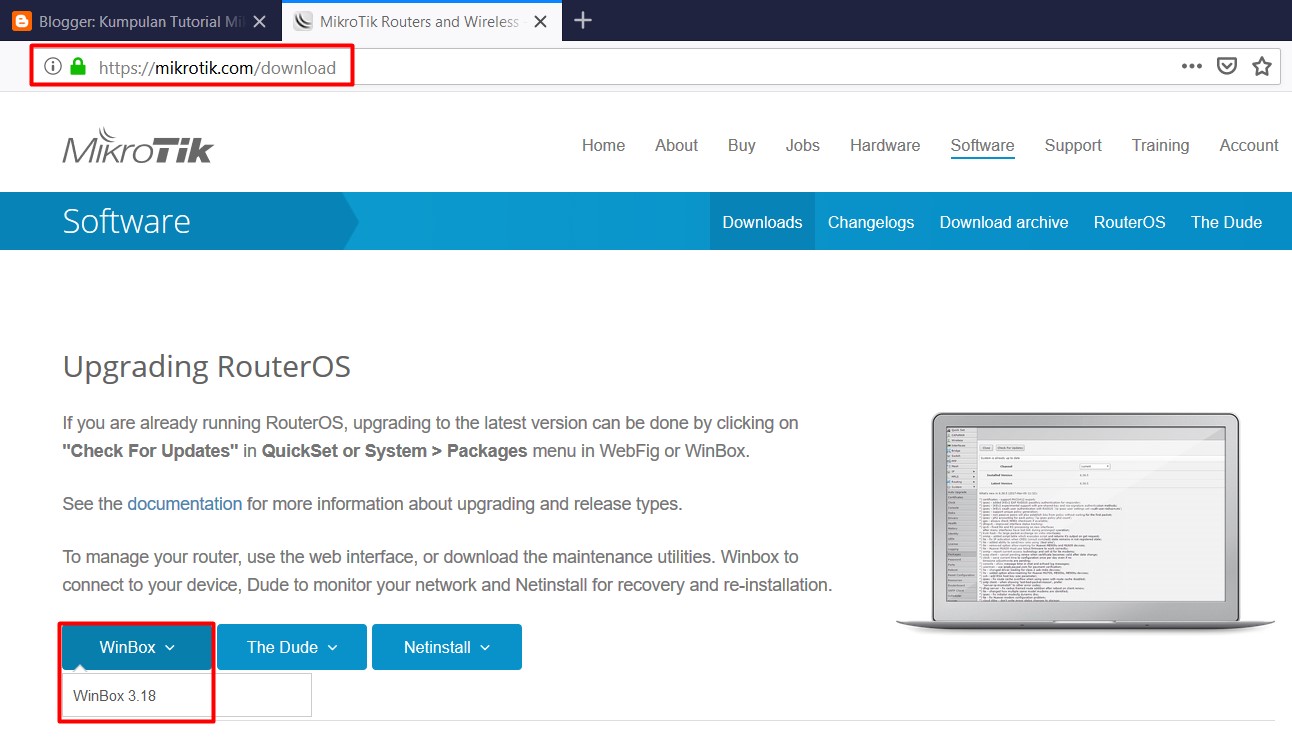The width and height of the screenshot is (1292, 741).
Task: Save page with the Pocket icon
Action: (x=1227, y=66)
